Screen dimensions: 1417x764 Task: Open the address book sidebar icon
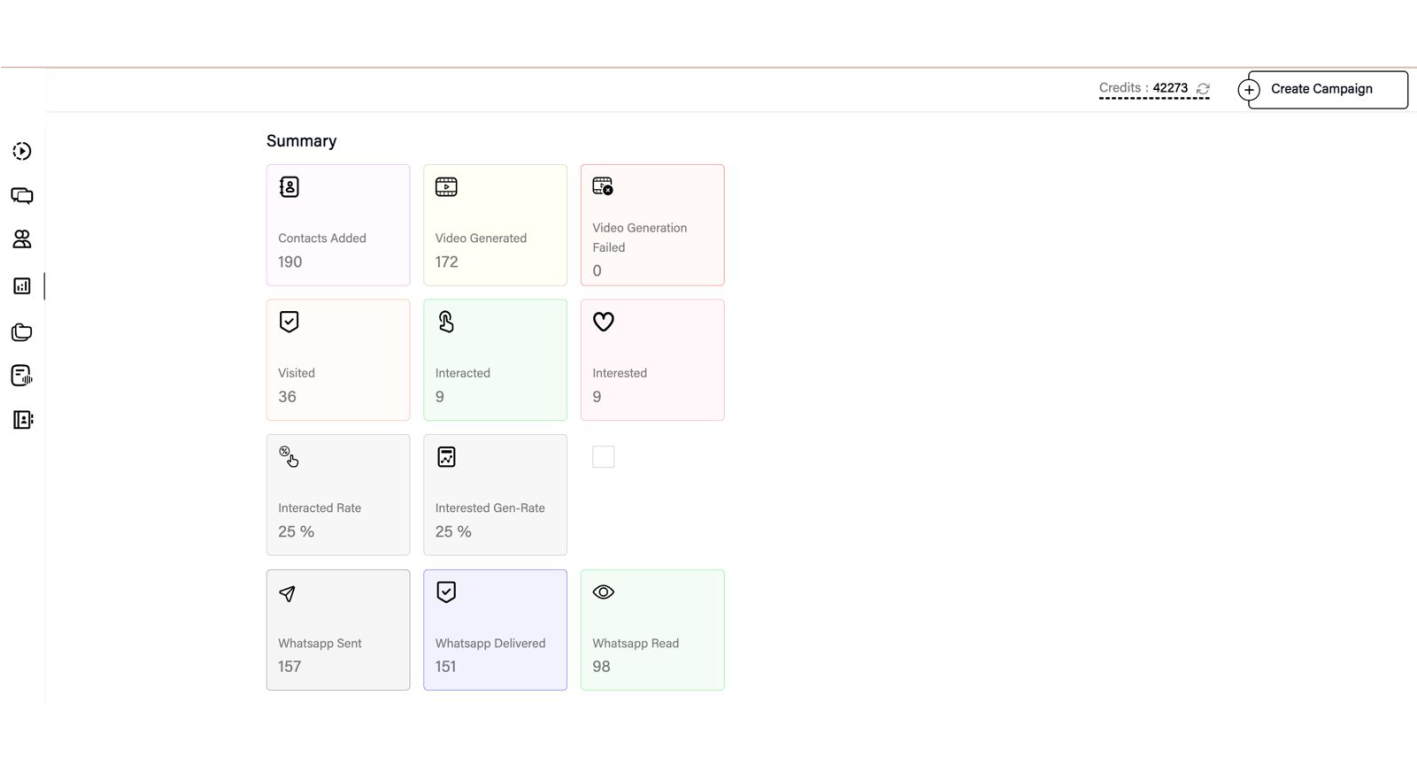pyautogui.click(x=21, y=420)
